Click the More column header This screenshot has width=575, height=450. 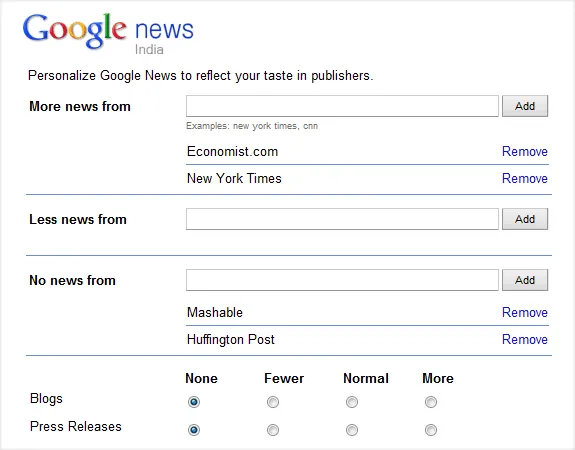[x=438, y=378]
